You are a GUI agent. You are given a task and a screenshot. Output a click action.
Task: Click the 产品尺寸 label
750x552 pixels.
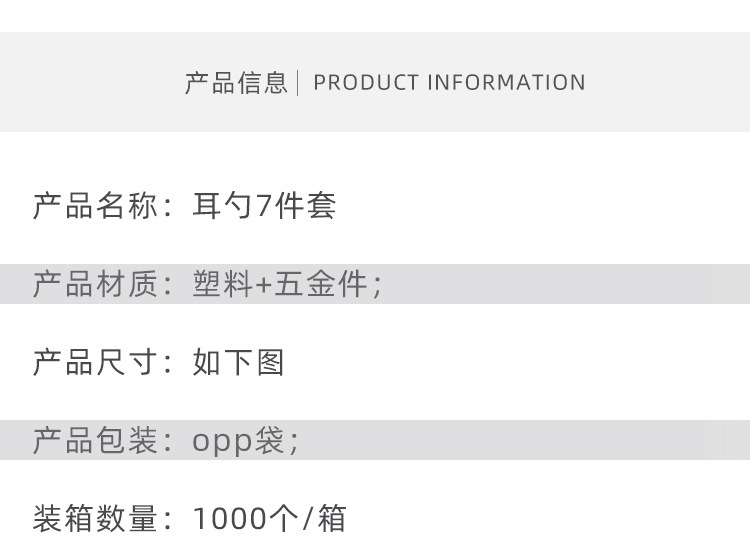[x=95, y=362]
